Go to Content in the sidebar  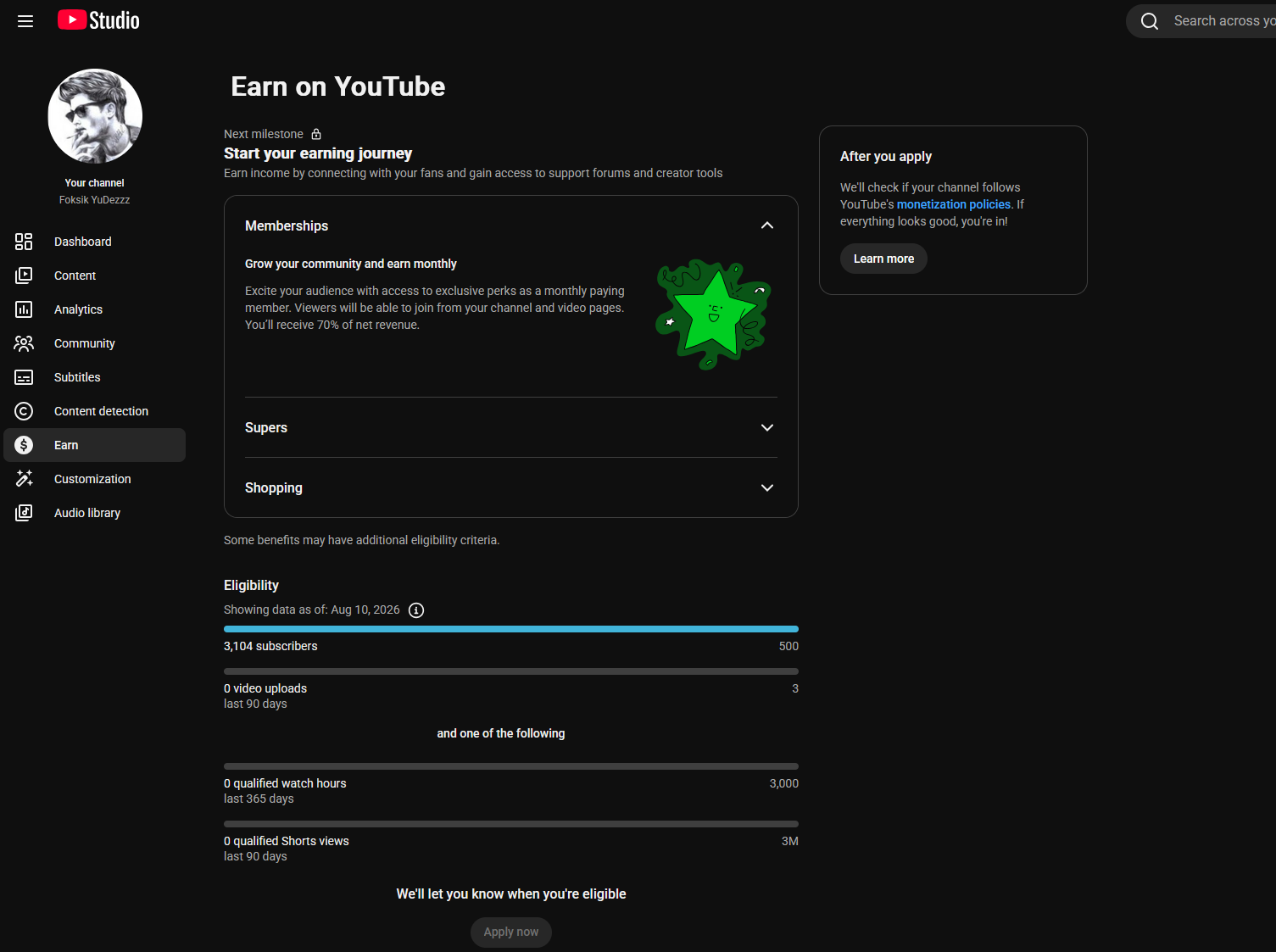click(x=95, y=276)
